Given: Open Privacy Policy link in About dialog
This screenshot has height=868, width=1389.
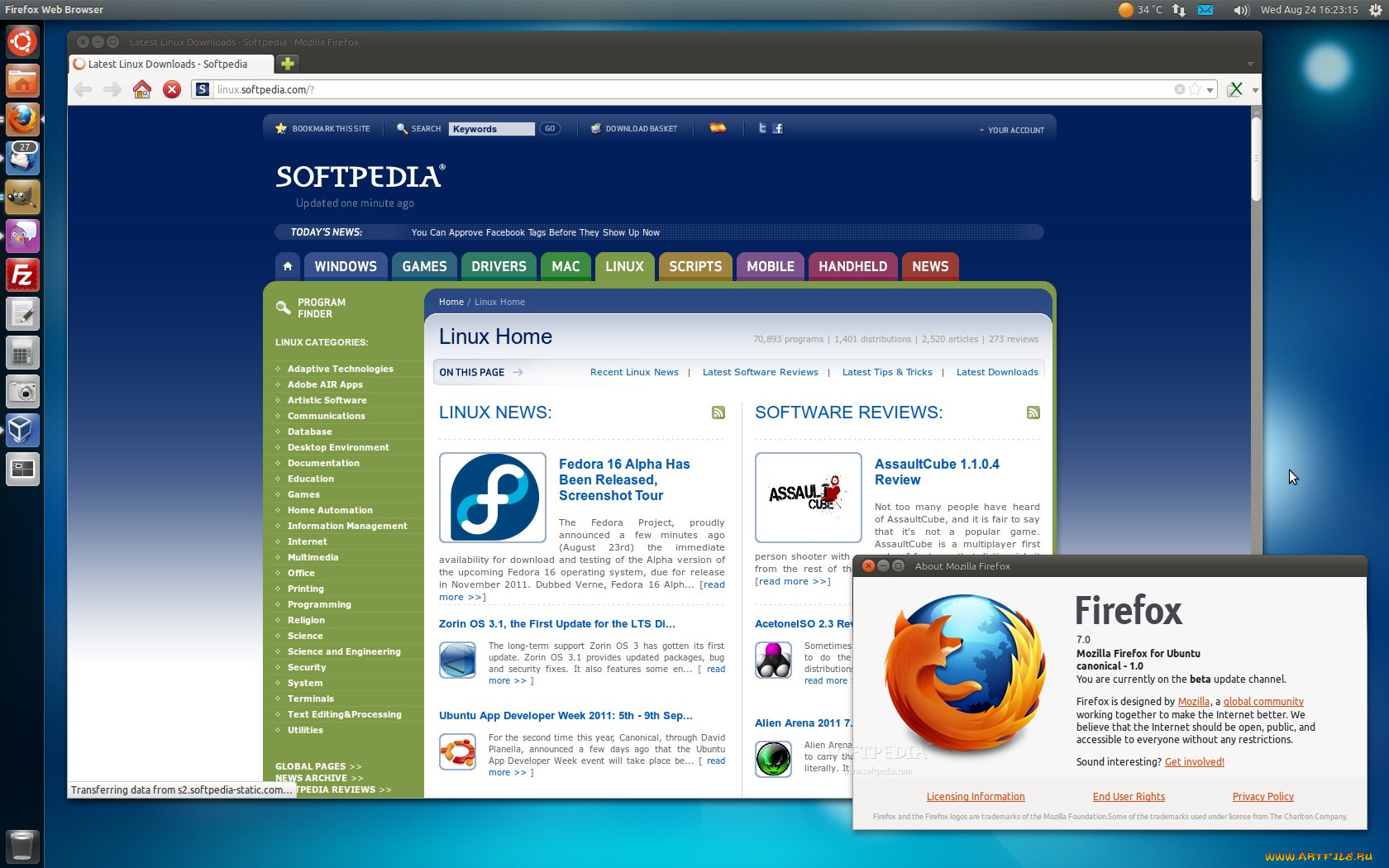Looking at the screenshot, I should click(x=1263, y=797).
